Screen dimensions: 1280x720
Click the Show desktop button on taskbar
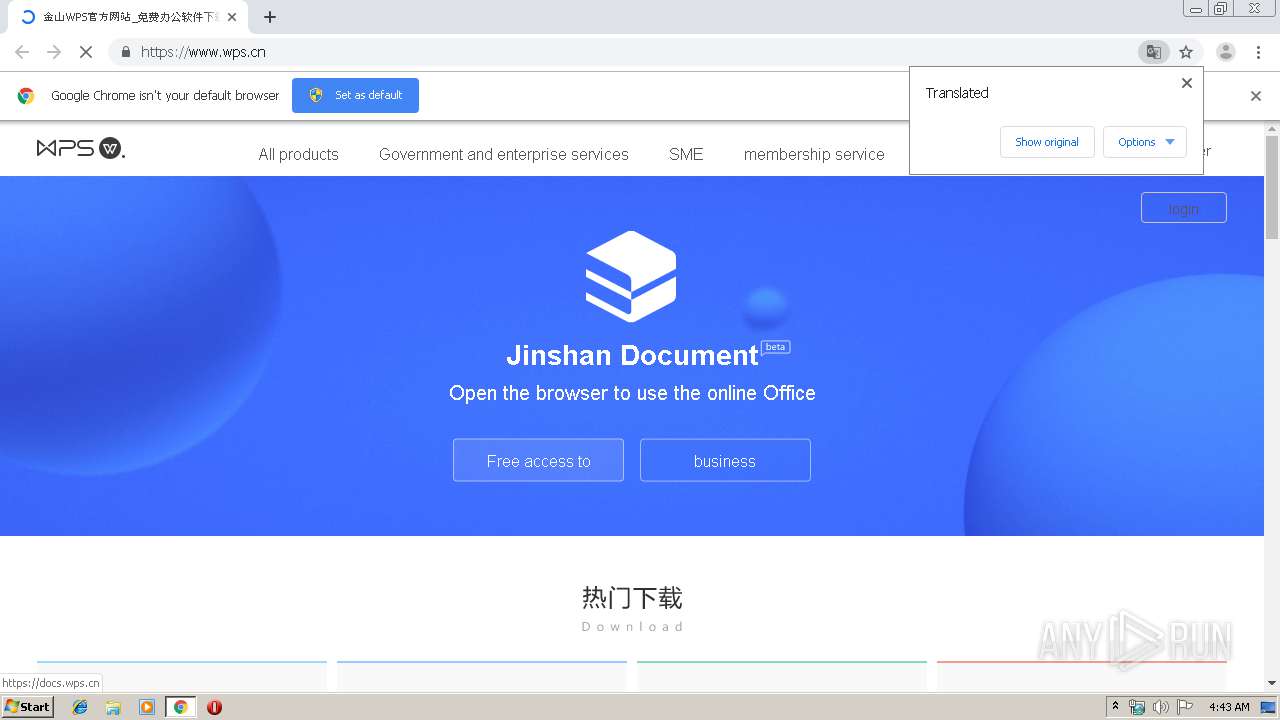[x=1269, y=707]
